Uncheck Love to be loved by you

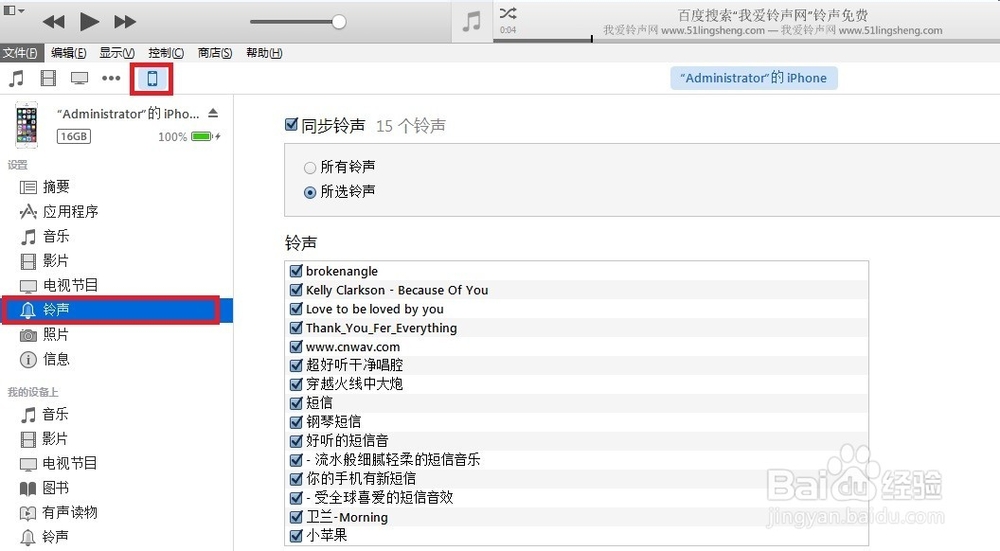tap(296, 309)
